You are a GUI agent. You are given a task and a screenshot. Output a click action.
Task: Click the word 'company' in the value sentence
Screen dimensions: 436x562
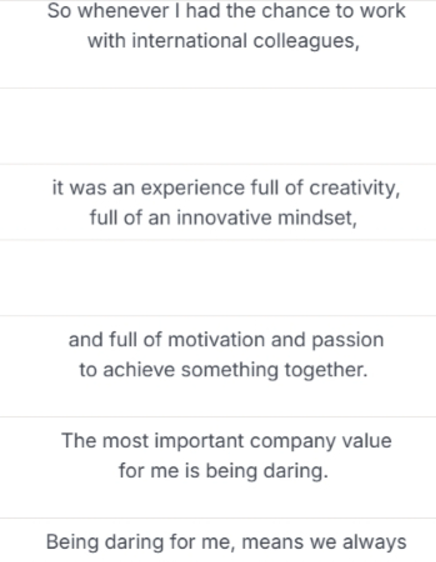293,440
